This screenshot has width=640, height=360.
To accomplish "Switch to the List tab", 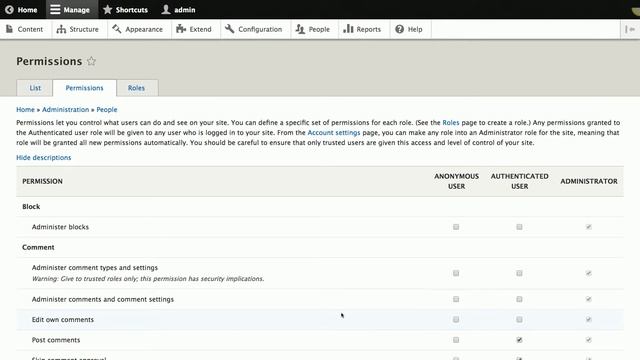I will [x=35, y=88].
